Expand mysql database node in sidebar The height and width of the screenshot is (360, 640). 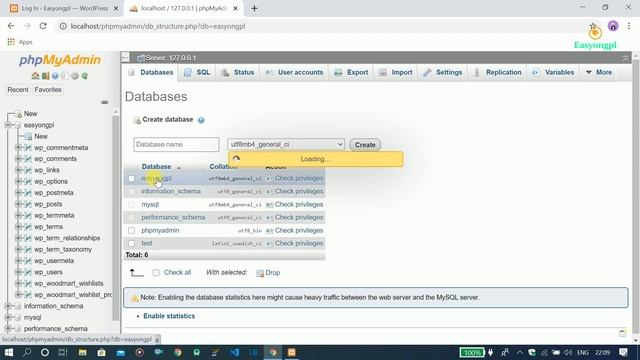(8, 318)
